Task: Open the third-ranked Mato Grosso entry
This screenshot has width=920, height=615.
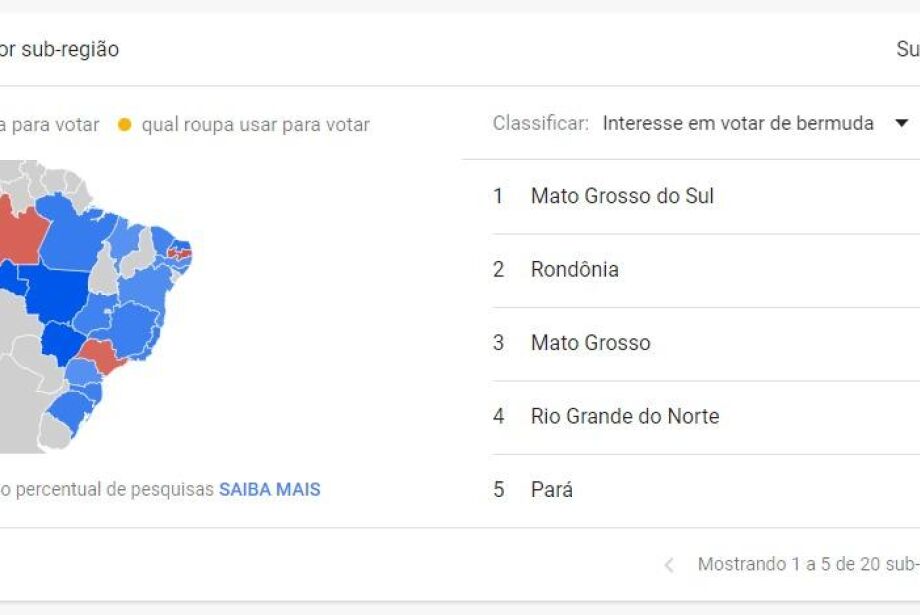Action: (590, 343)
